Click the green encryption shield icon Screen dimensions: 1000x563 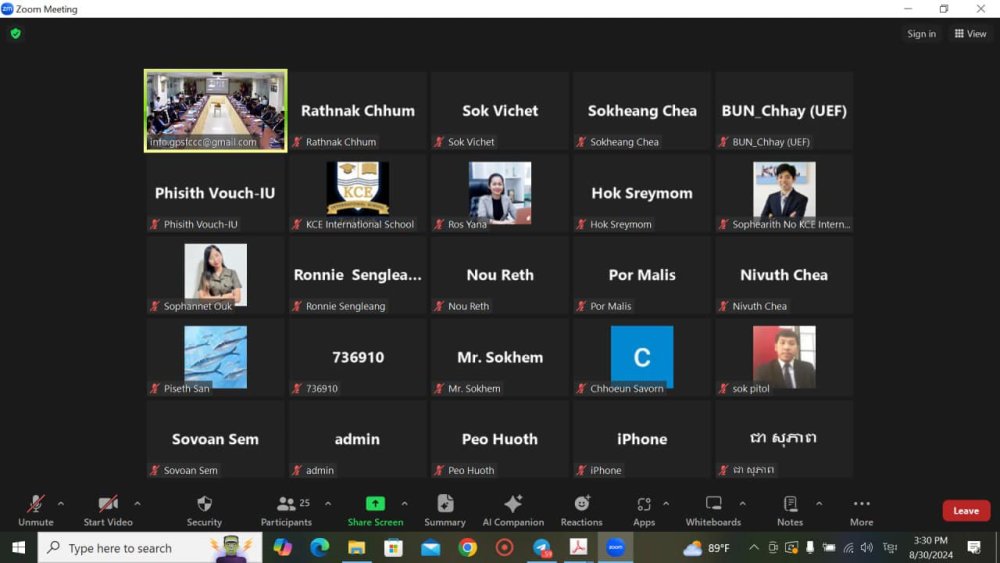click(15, 33)
